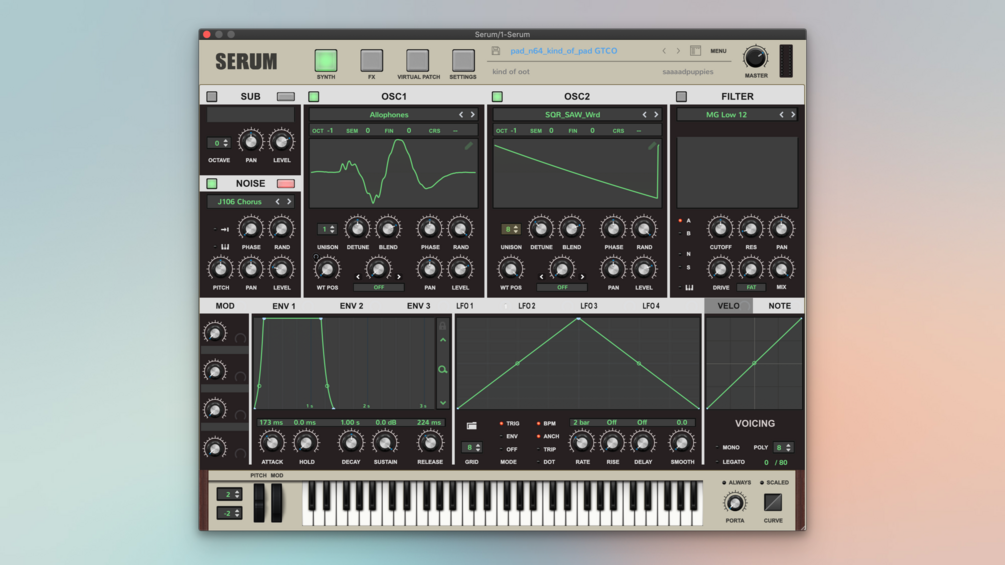The width and height of the screenshot is (1005, 565).
Task: Select previous J106 Chorus noise arrow
Action: tap(278, 202)
